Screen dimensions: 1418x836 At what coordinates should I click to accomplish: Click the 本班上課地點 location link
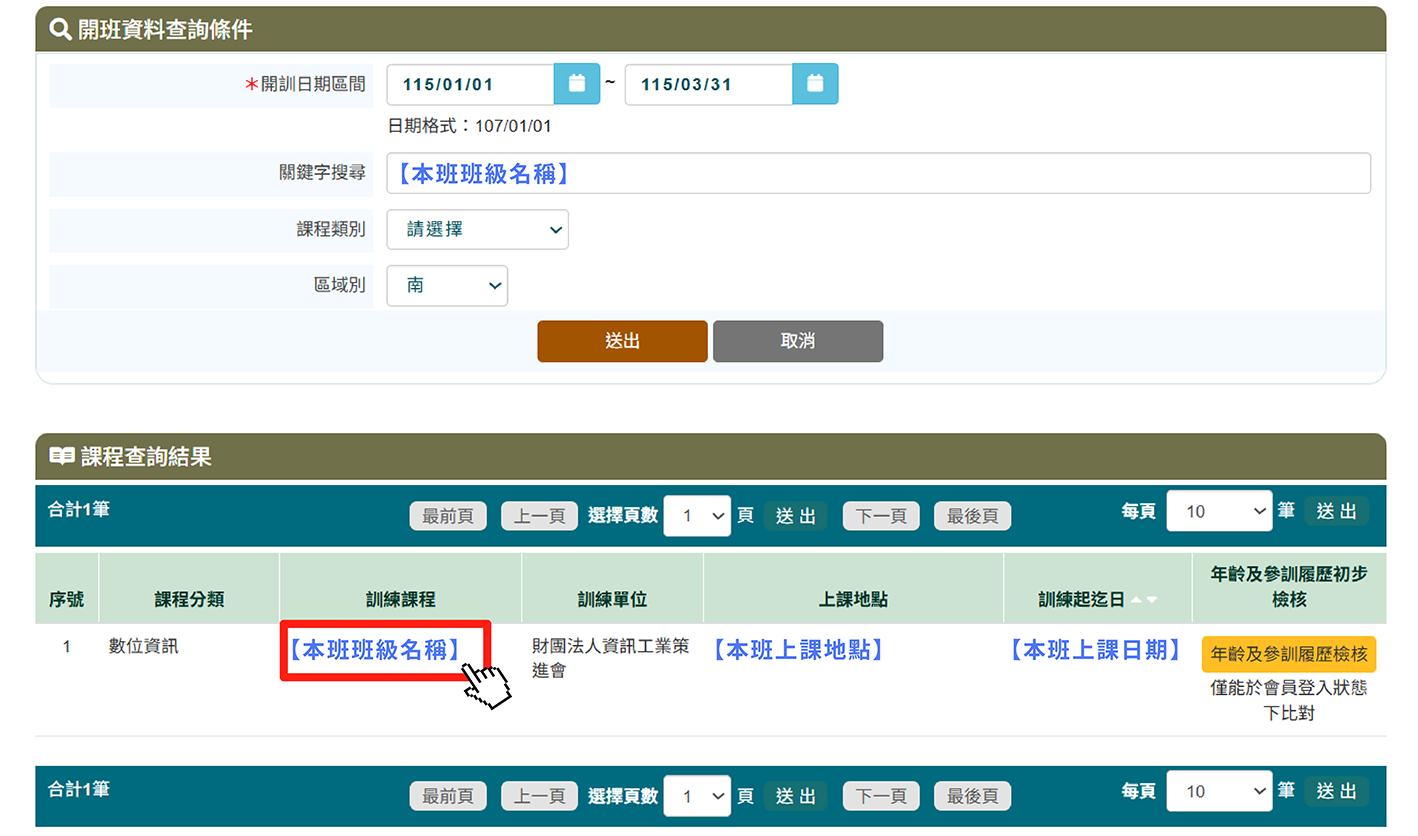point(797,650)
